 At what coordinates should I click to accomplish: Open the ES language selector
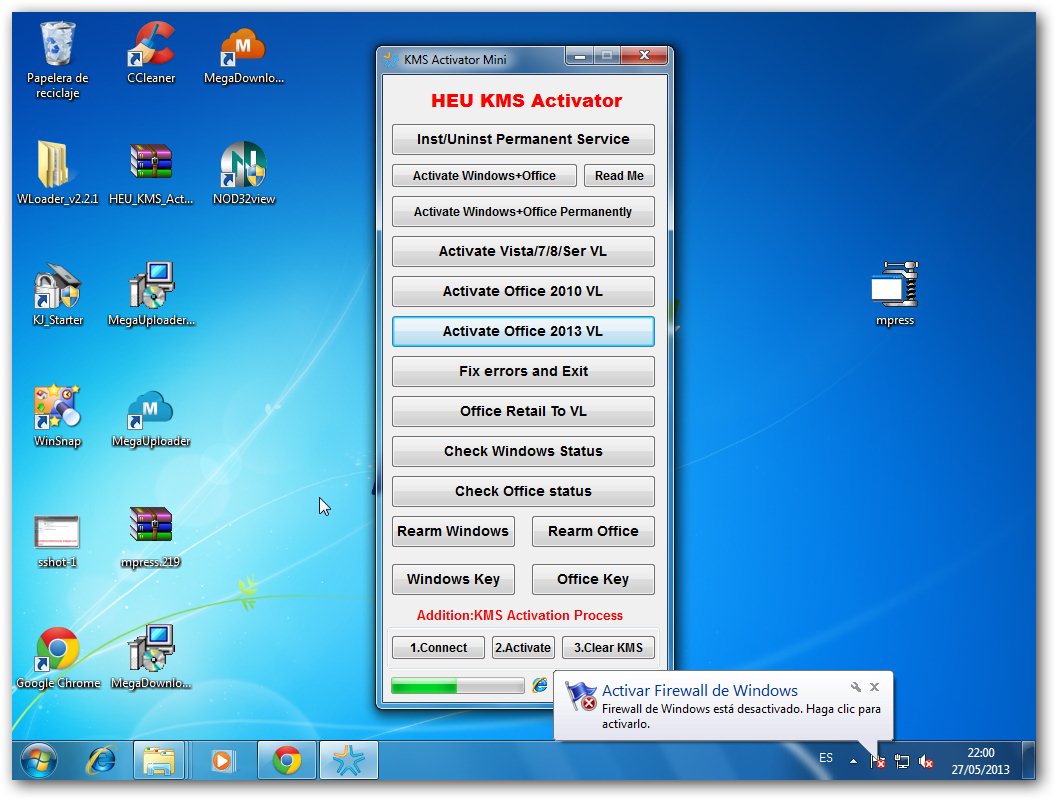click(825, 758)
